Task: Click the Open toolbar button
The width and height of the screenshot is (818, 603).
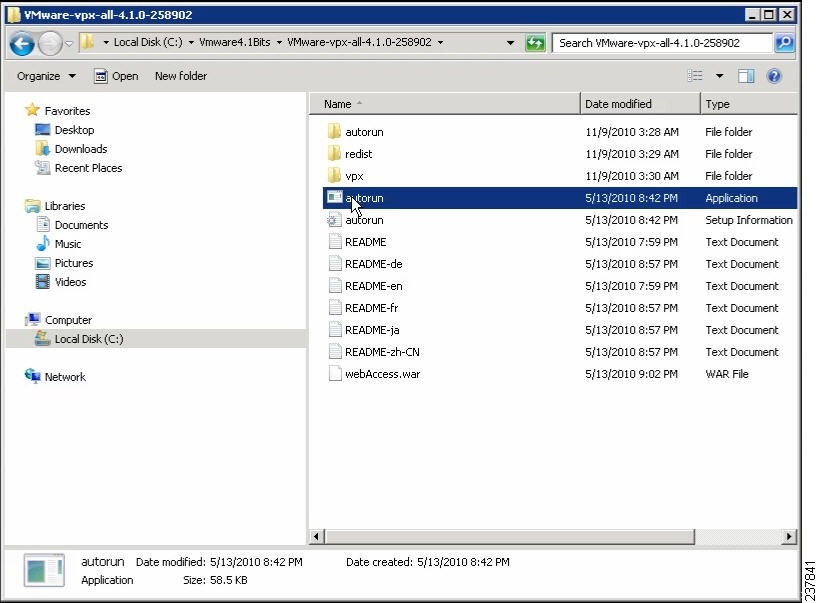Action: click(x=116, y=76)
